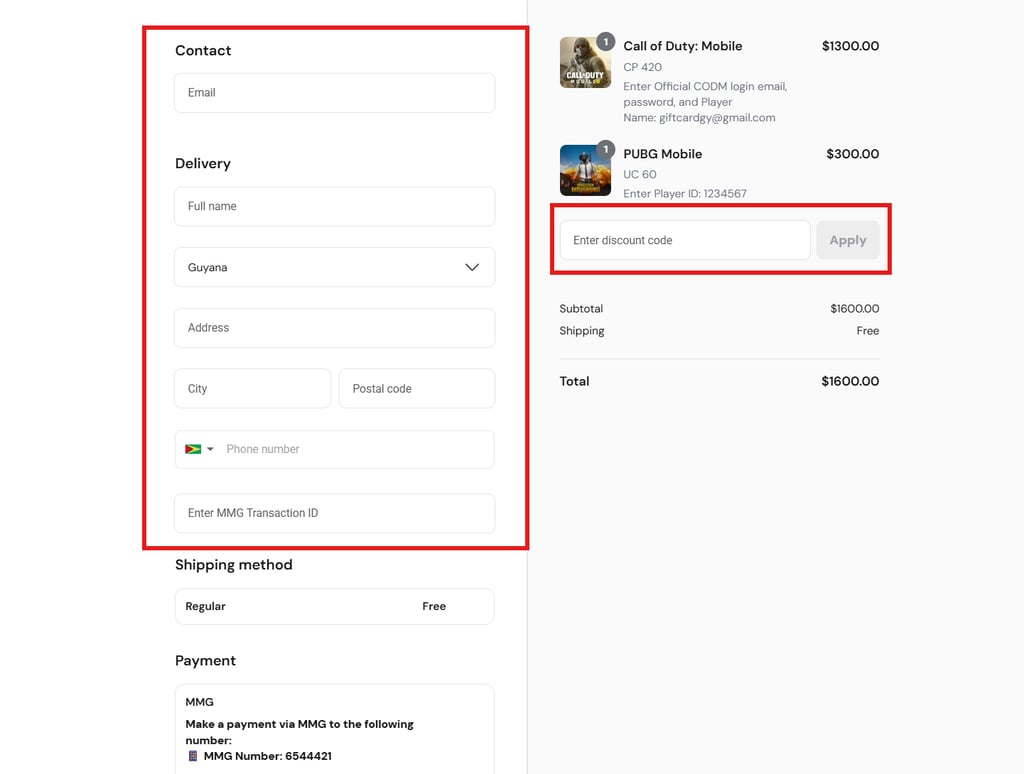This screenshot has width=1024, height=774.
Task: Click the quantity badge on Call of Duty image
Action: click(x=605, y=42)
